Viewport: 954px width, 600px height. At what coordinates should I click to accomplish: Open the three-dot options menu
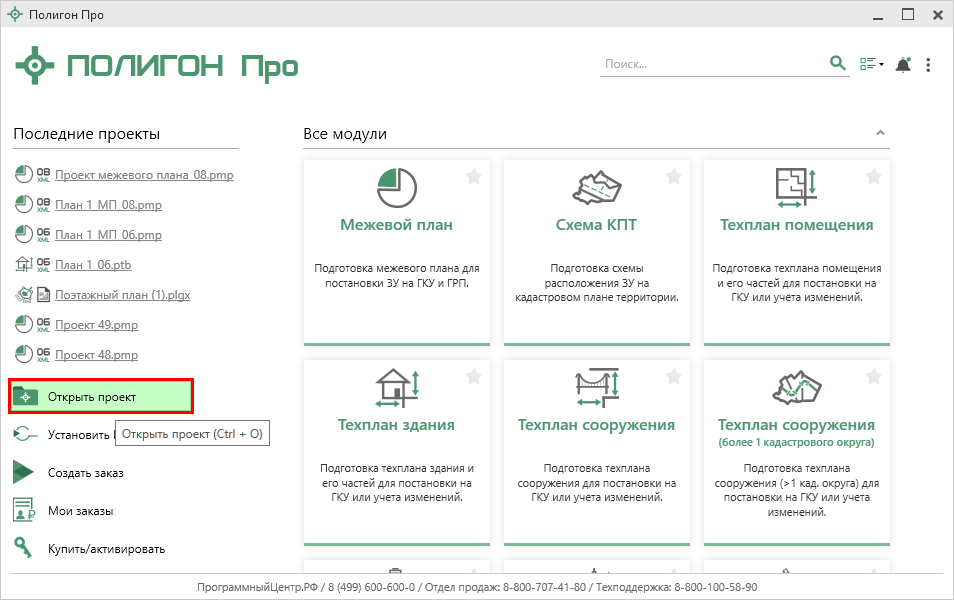point(928,65)
